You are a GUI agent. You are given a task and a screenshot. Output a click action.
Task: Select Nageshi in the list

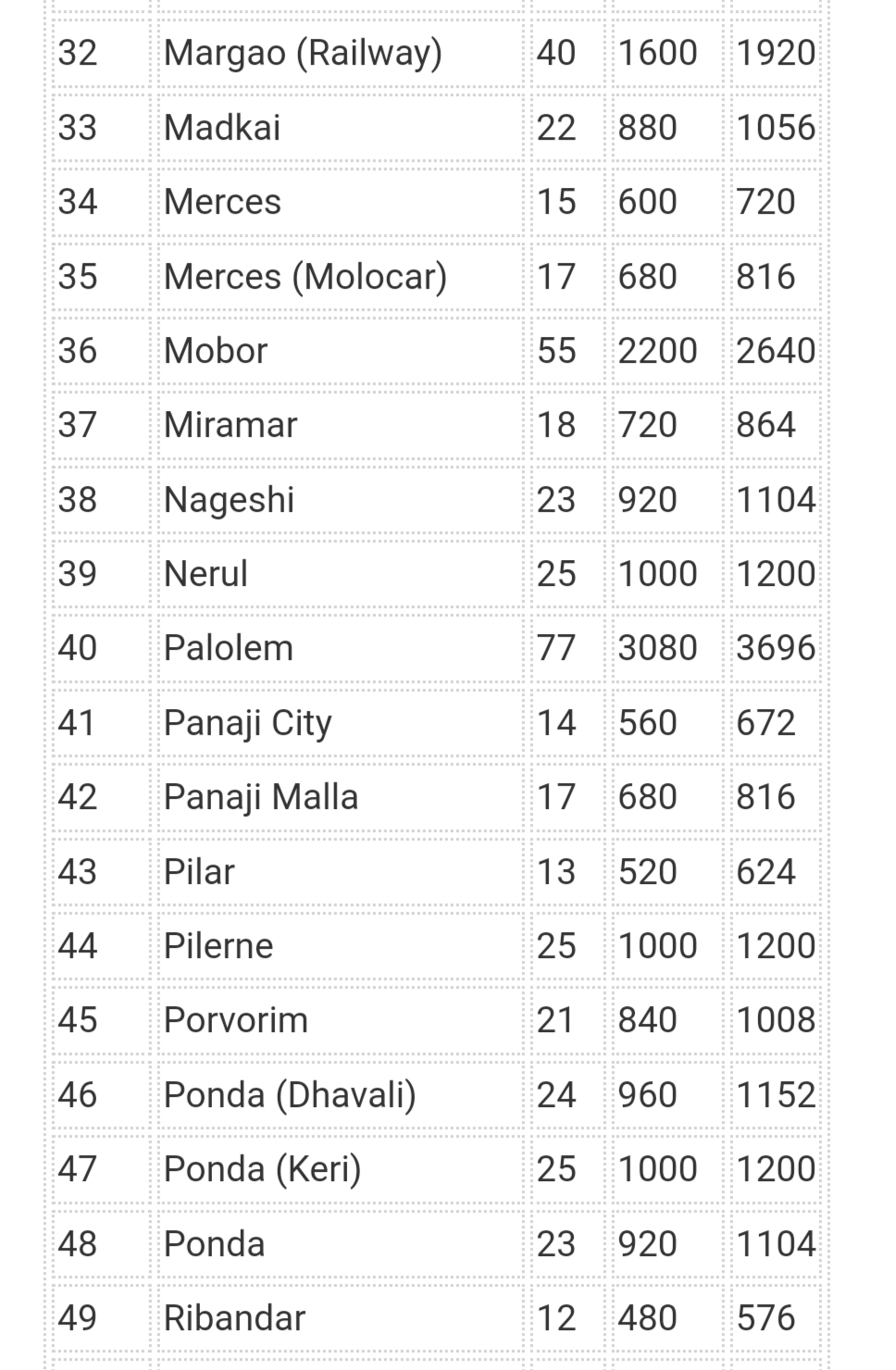coord(229,500)
